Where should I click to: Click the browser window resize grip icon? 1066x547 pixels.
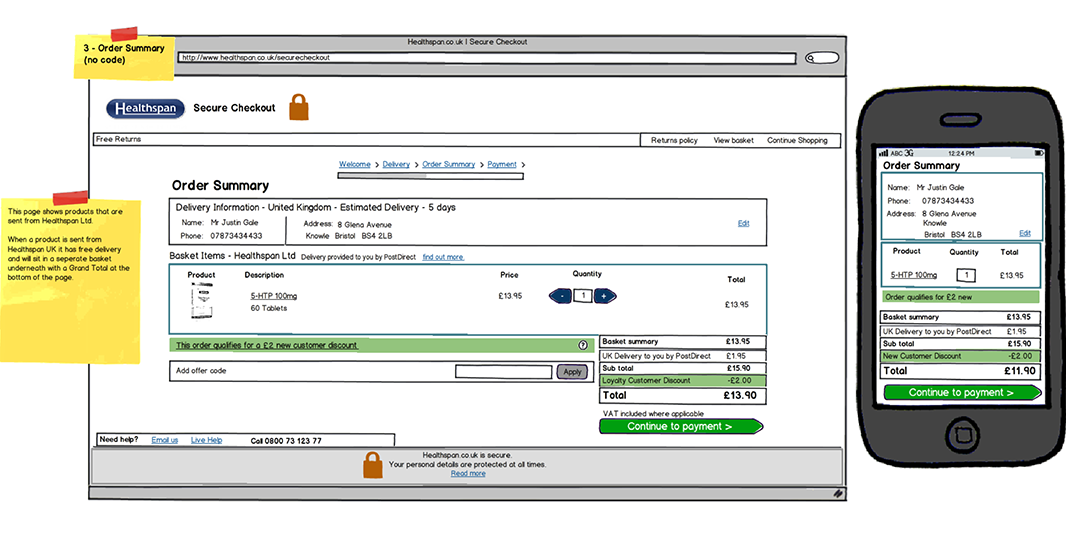(838, 494)
